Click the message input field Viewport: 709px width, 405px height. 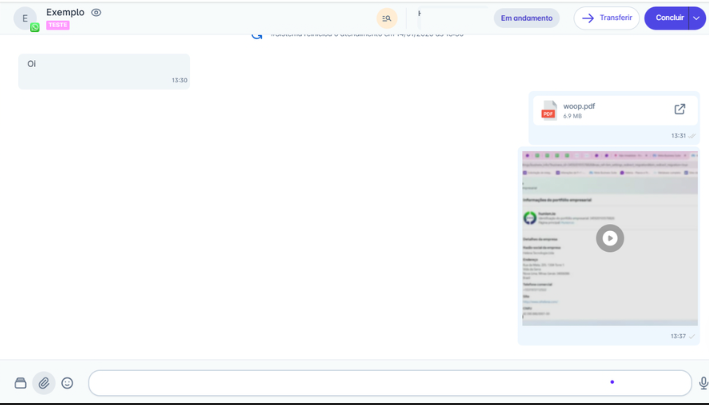click(389, 383)
